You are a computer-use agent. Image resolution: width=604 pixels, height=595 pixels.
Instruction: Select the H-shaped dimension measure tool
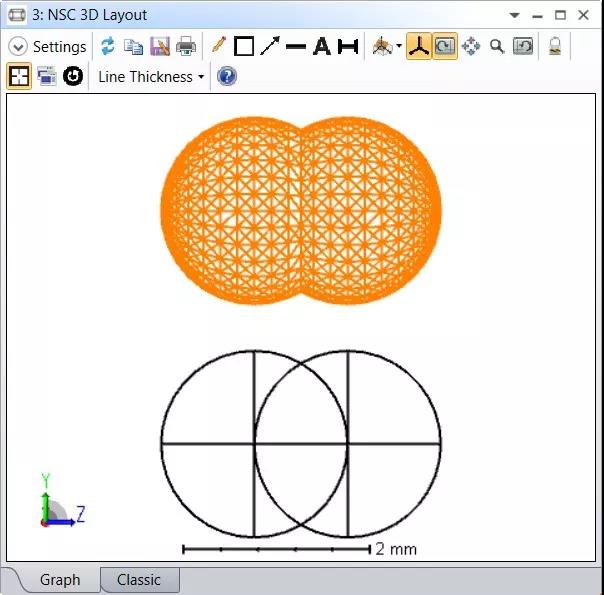coord(347,46)
